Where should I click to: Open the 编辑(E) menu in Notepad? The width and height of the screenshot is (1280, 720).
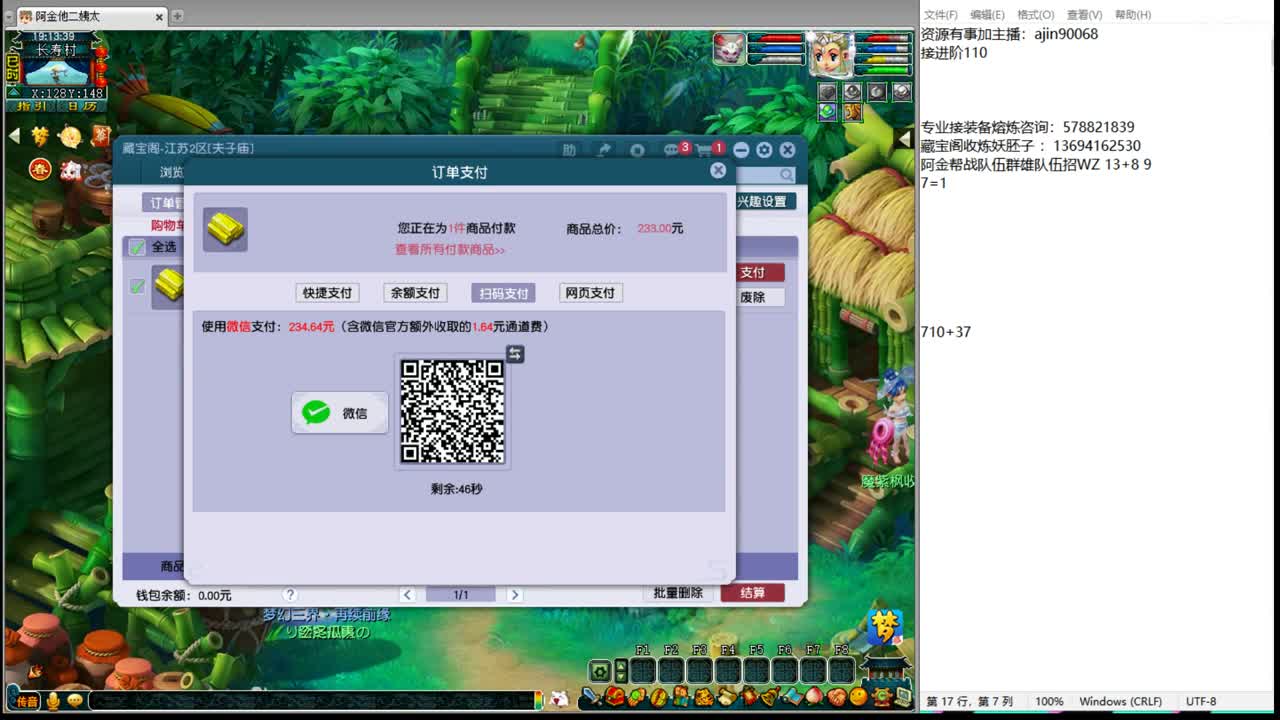click(987, 15)
